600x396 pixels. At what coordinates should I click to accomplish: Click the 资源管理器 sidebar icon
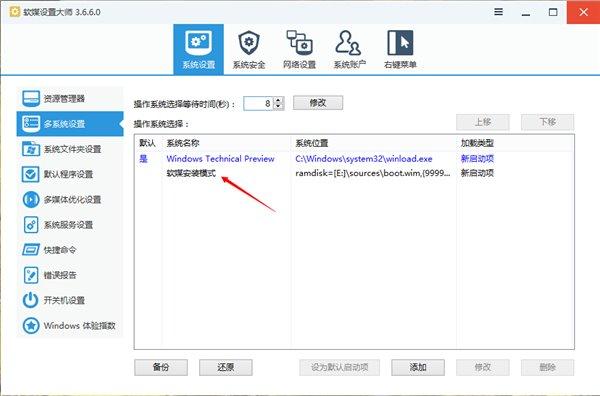31,98
